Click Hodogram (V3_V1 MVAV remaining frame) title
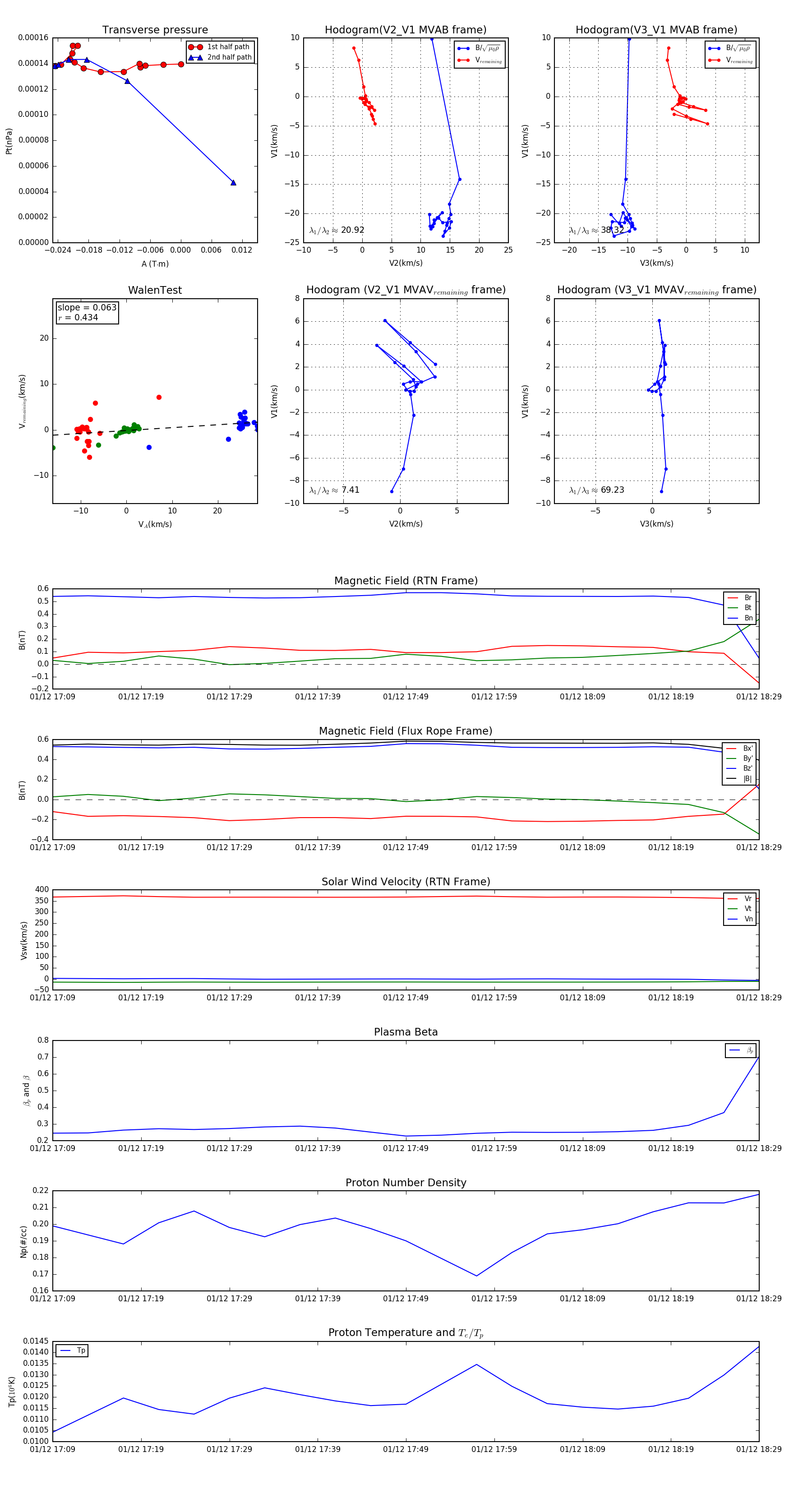The image size is (812, 1489). click(656, 290)
